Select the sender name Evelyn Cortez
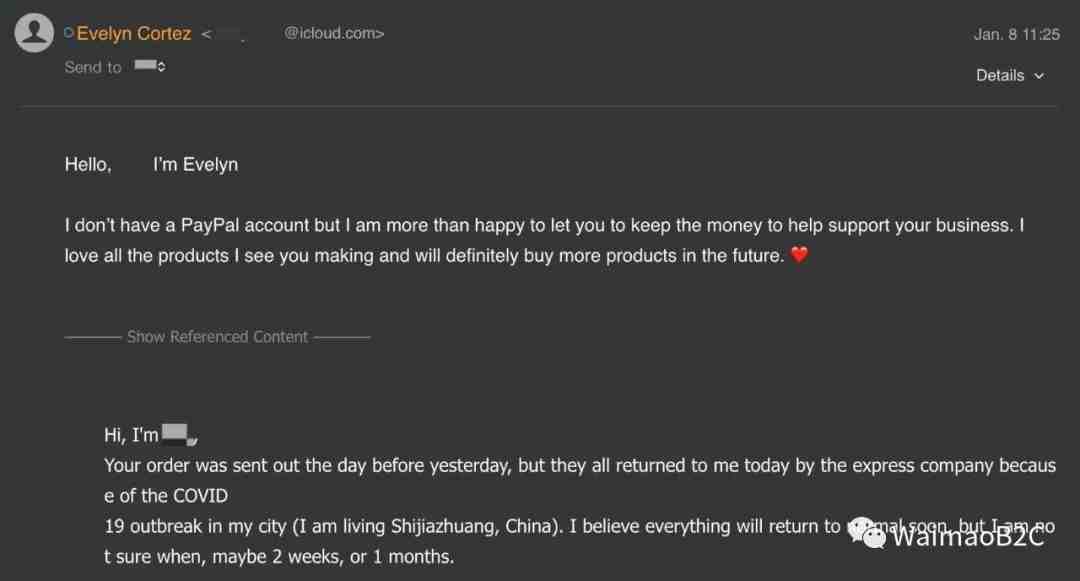This screenshot has width=1080, height=581. coord(134,33)
